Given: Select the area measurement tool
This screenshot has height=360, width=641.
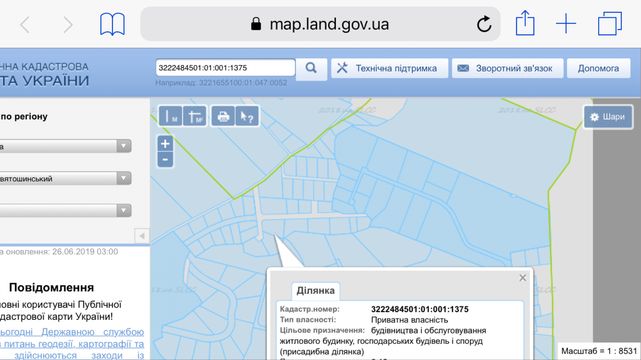Looking at the screenshot, I should click(195, 116).
